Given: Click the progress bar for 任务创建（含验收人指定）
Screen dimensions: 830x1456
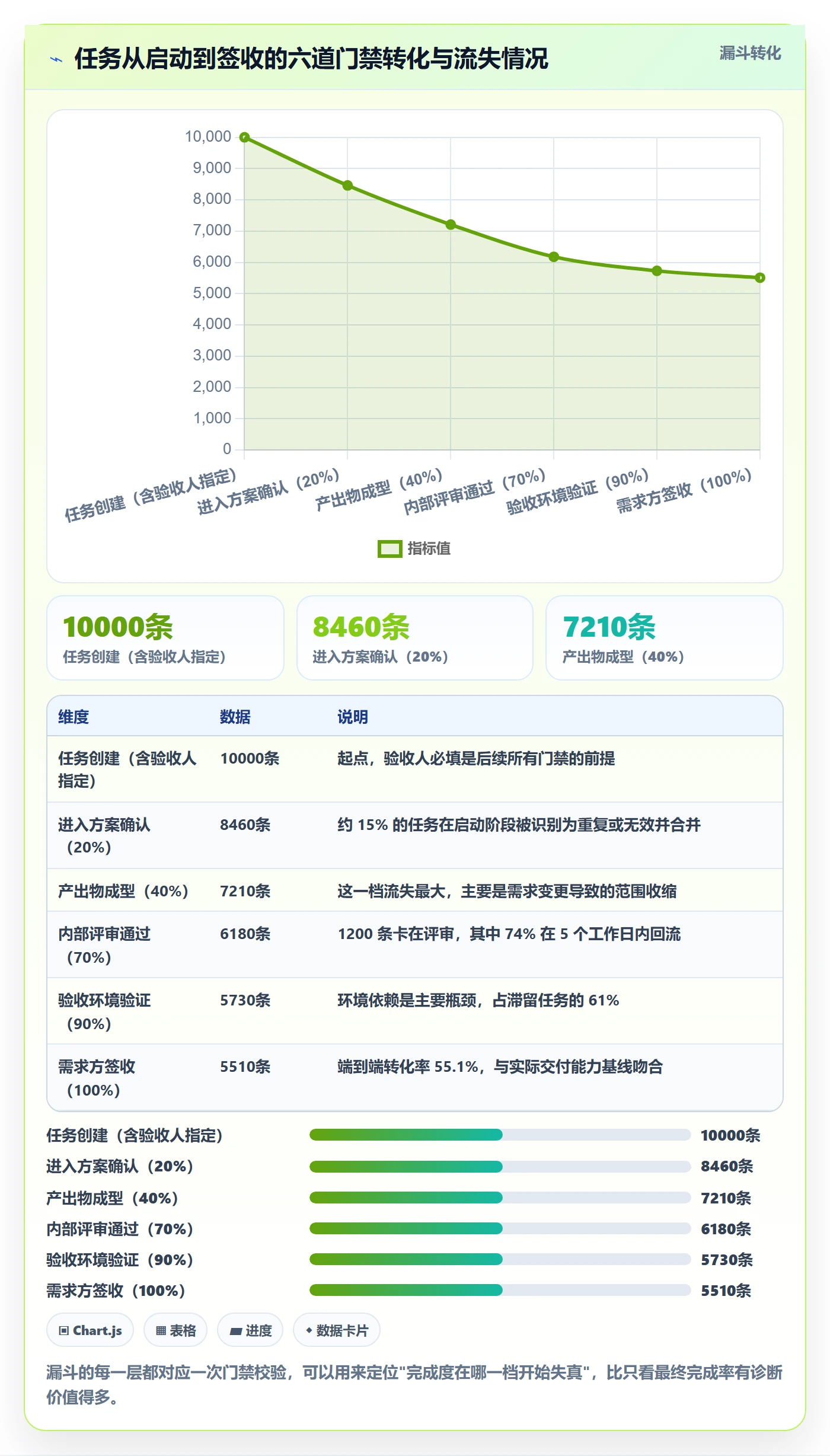Looking at the screenshot, I should tap(500, 1135).
